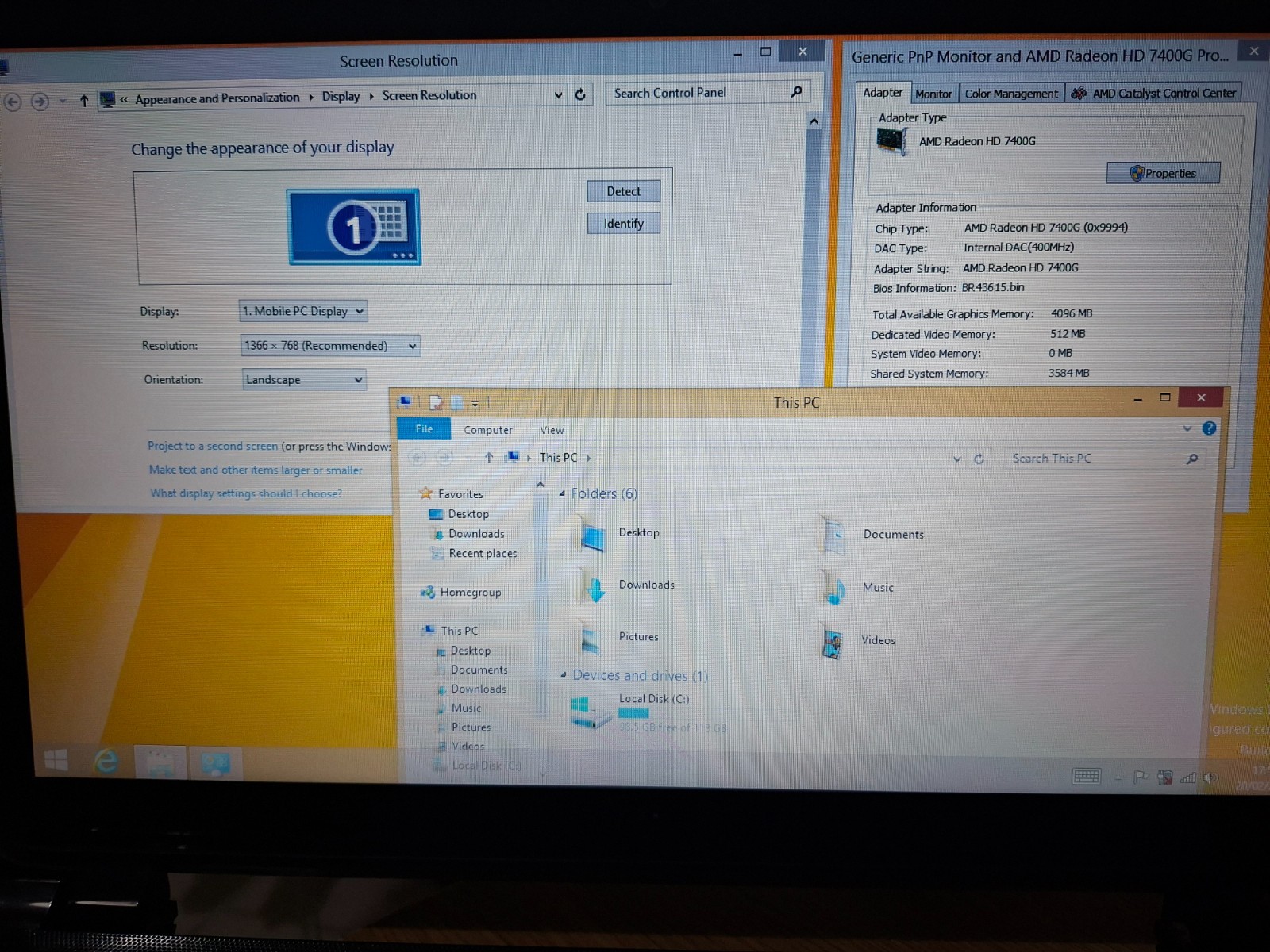Open the File tab in This PC
The image size is (1270, 952).
tap(424, 429)
